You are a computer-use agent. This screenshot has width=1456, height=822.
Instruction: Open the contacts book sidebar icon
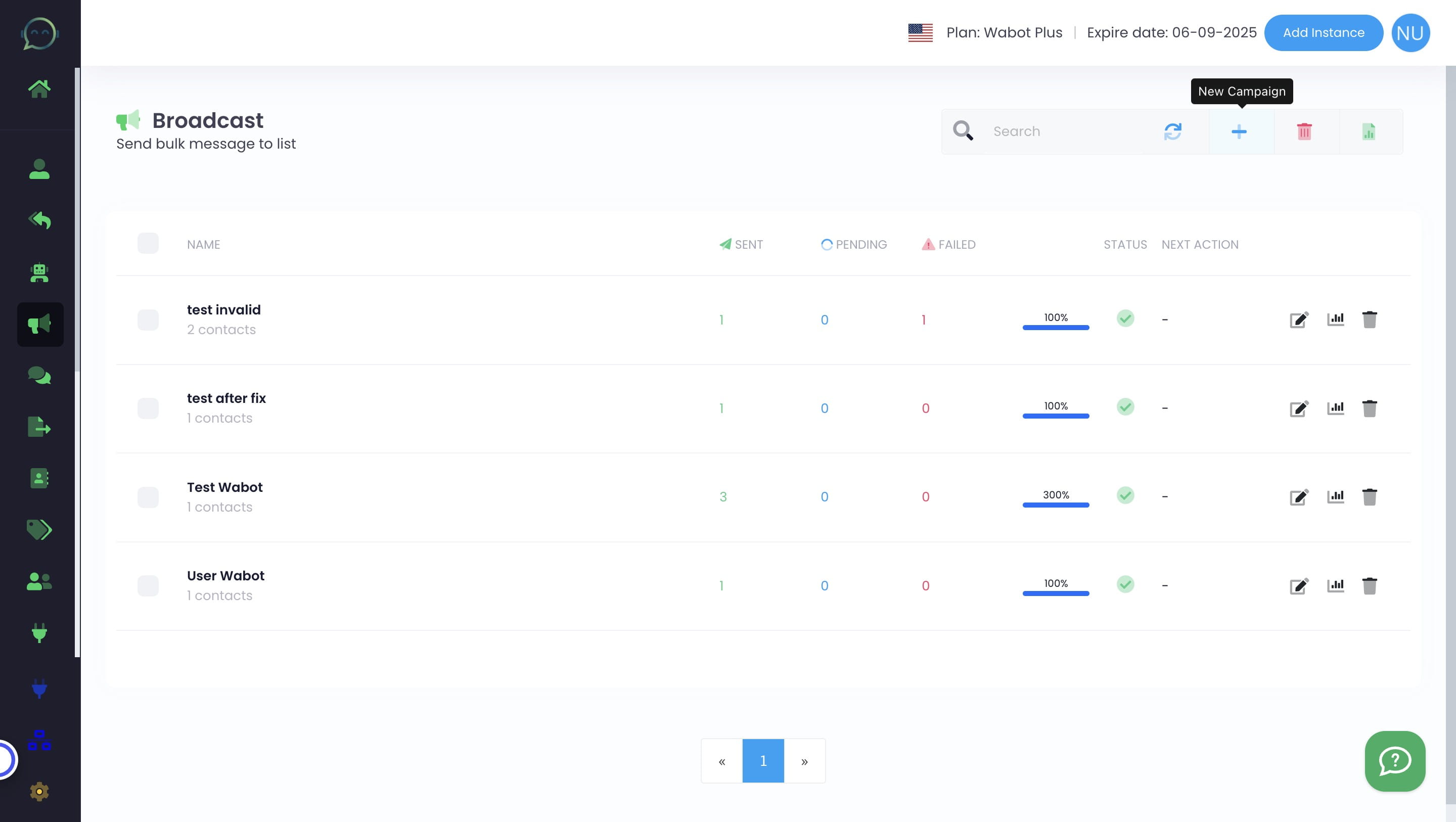point(39,478)
